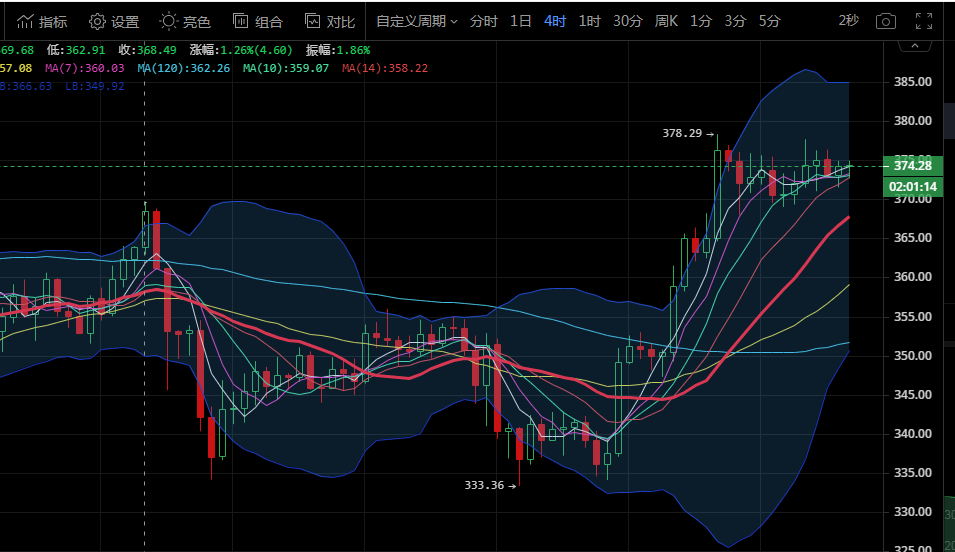Enter fullscreen with the expand icon
This screenshot has width=955, height=552.
point(925,21)
